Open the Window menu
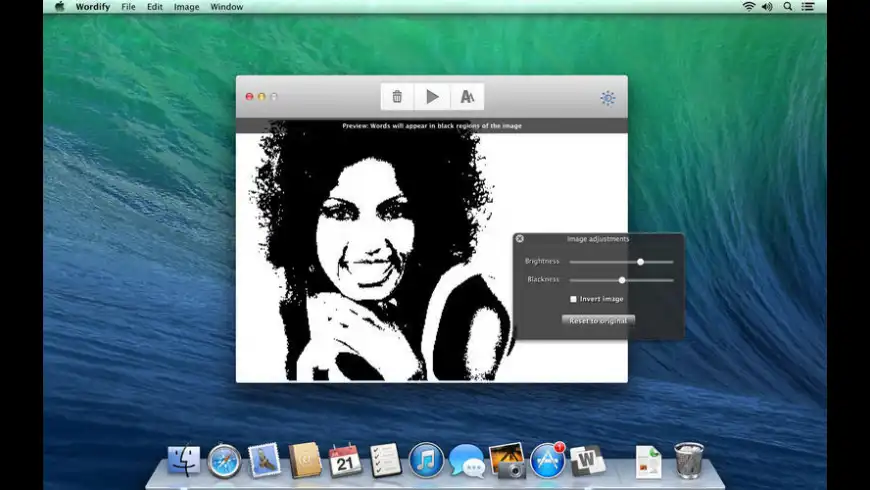This screenshot has height=490, width=870. point(226,7)
